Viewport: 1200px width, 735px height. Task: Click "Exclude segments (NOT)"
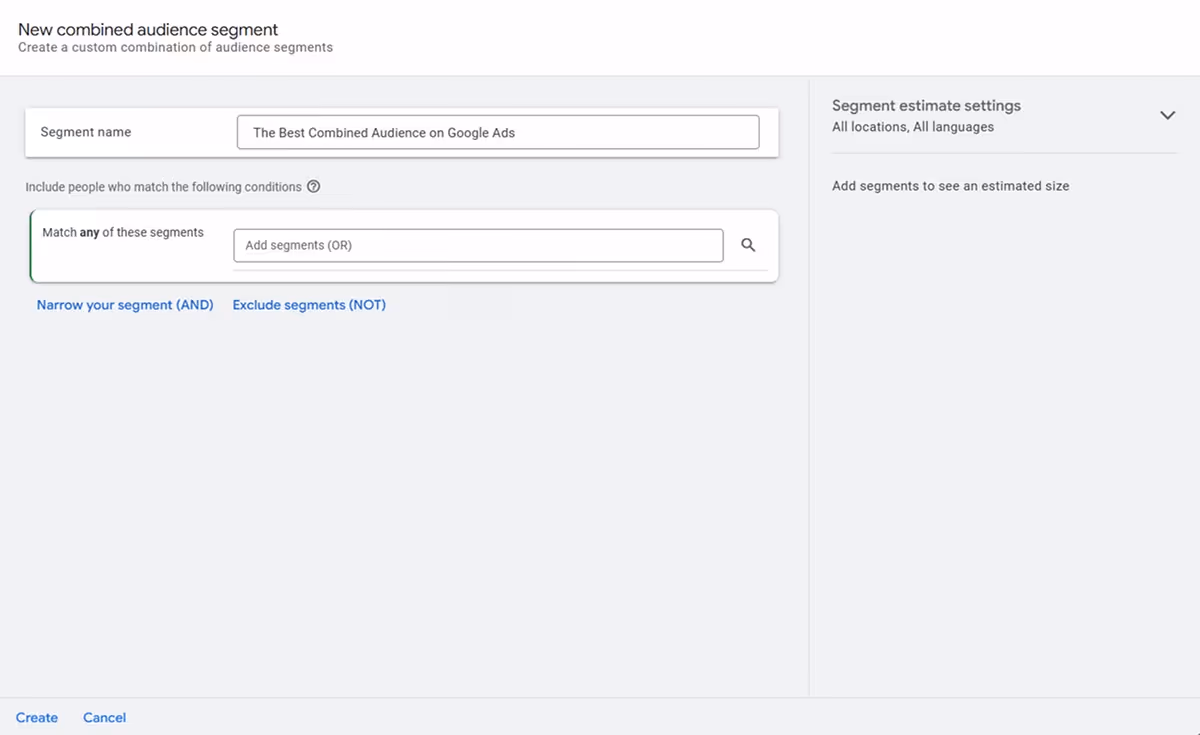pyautogui.click(x=308, y=304)
